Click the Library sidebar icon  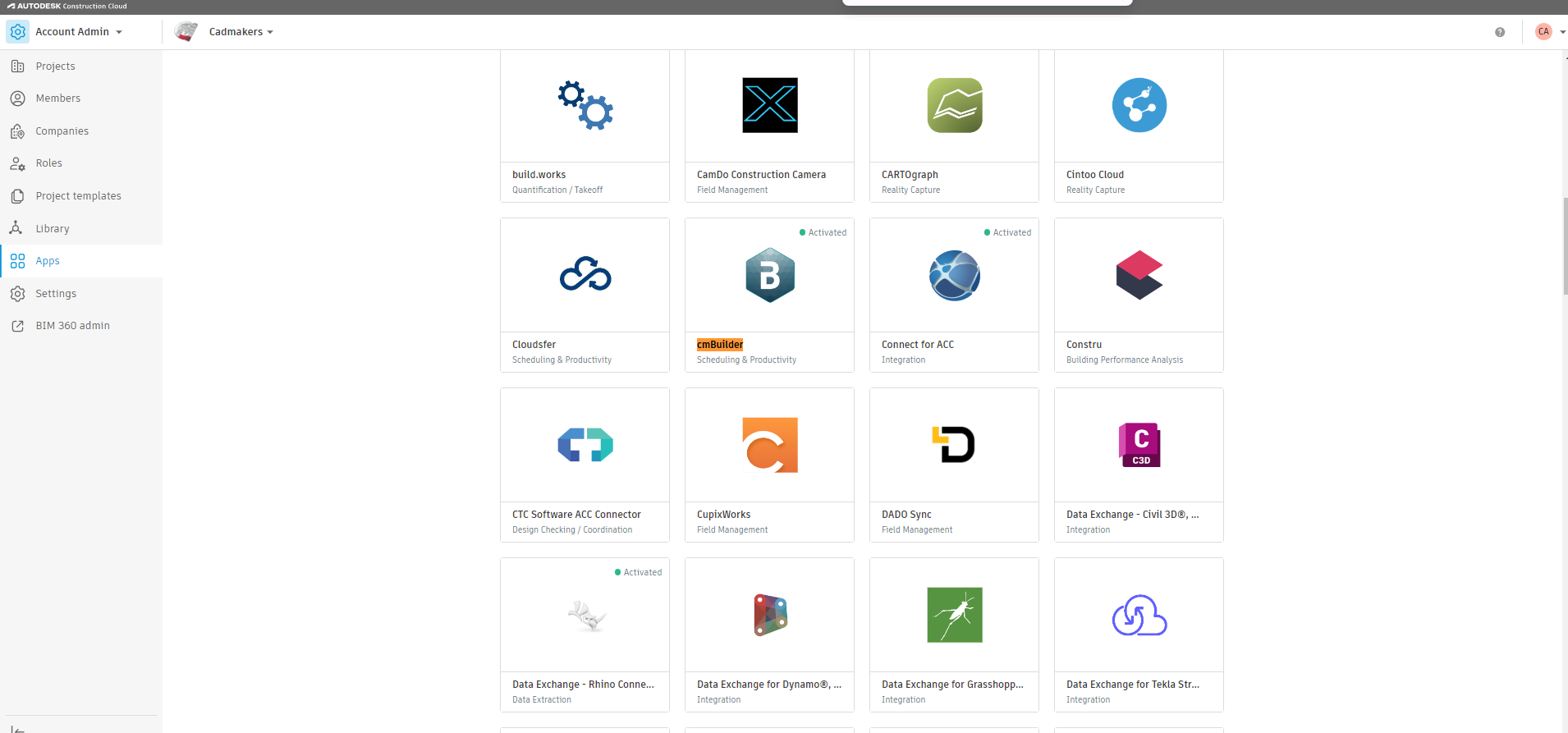click(x=16, y=228)
